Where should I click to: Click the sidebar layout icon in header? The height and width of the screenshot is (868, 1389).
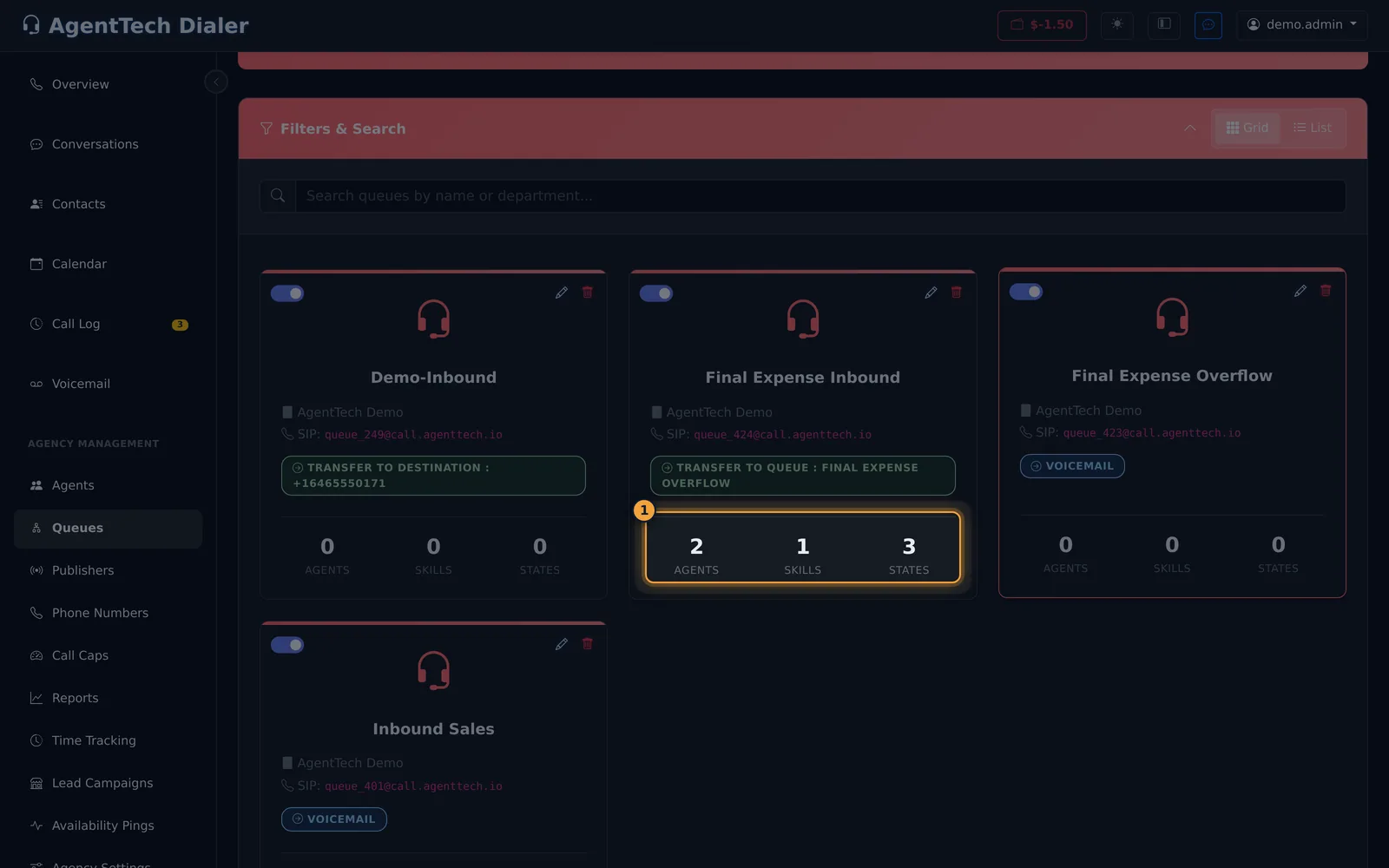pos(1164,24)
